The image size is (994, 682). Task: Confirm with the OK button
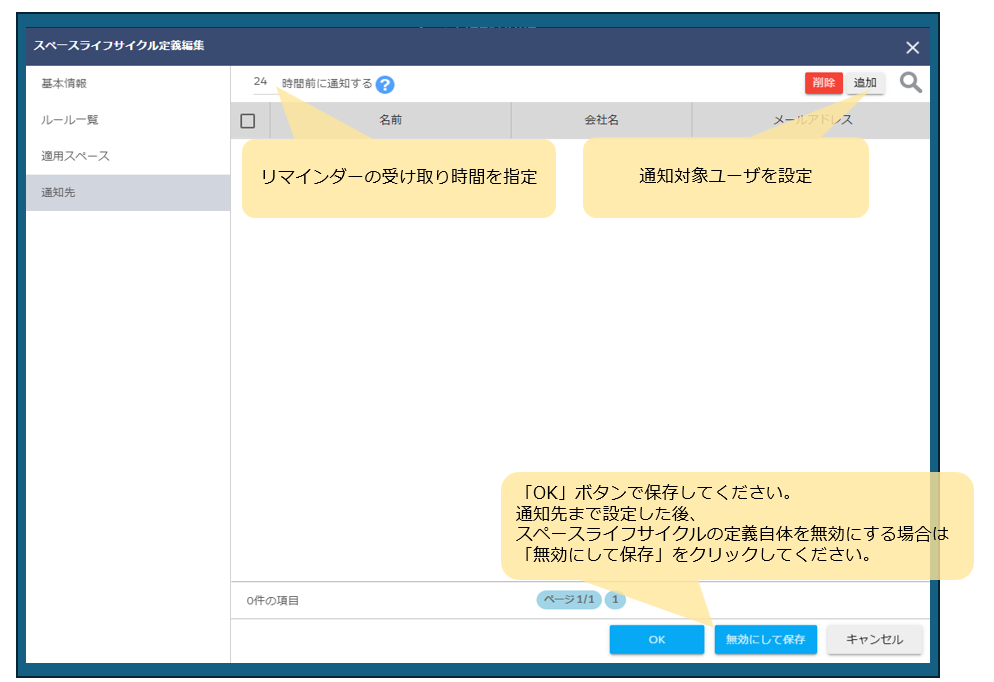[656, 640]
